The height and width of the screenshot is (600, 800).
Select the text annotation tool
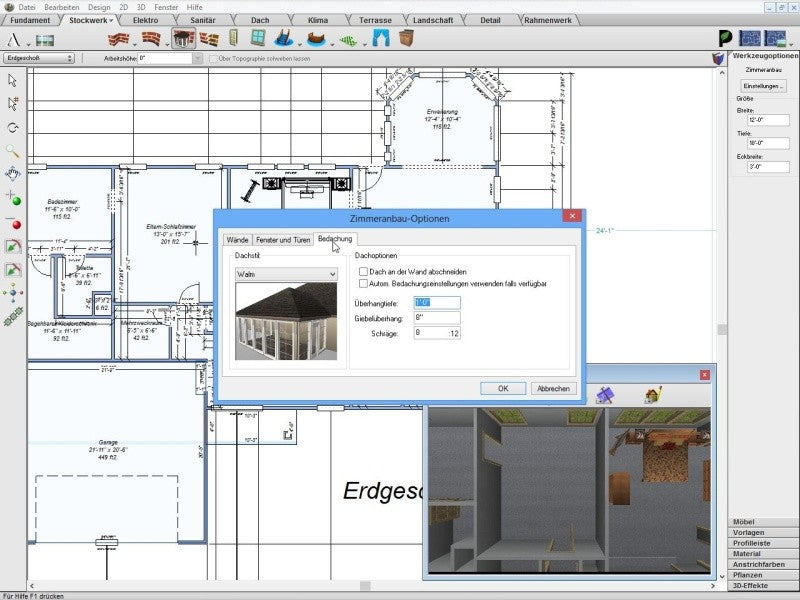[x=13, y=40]
